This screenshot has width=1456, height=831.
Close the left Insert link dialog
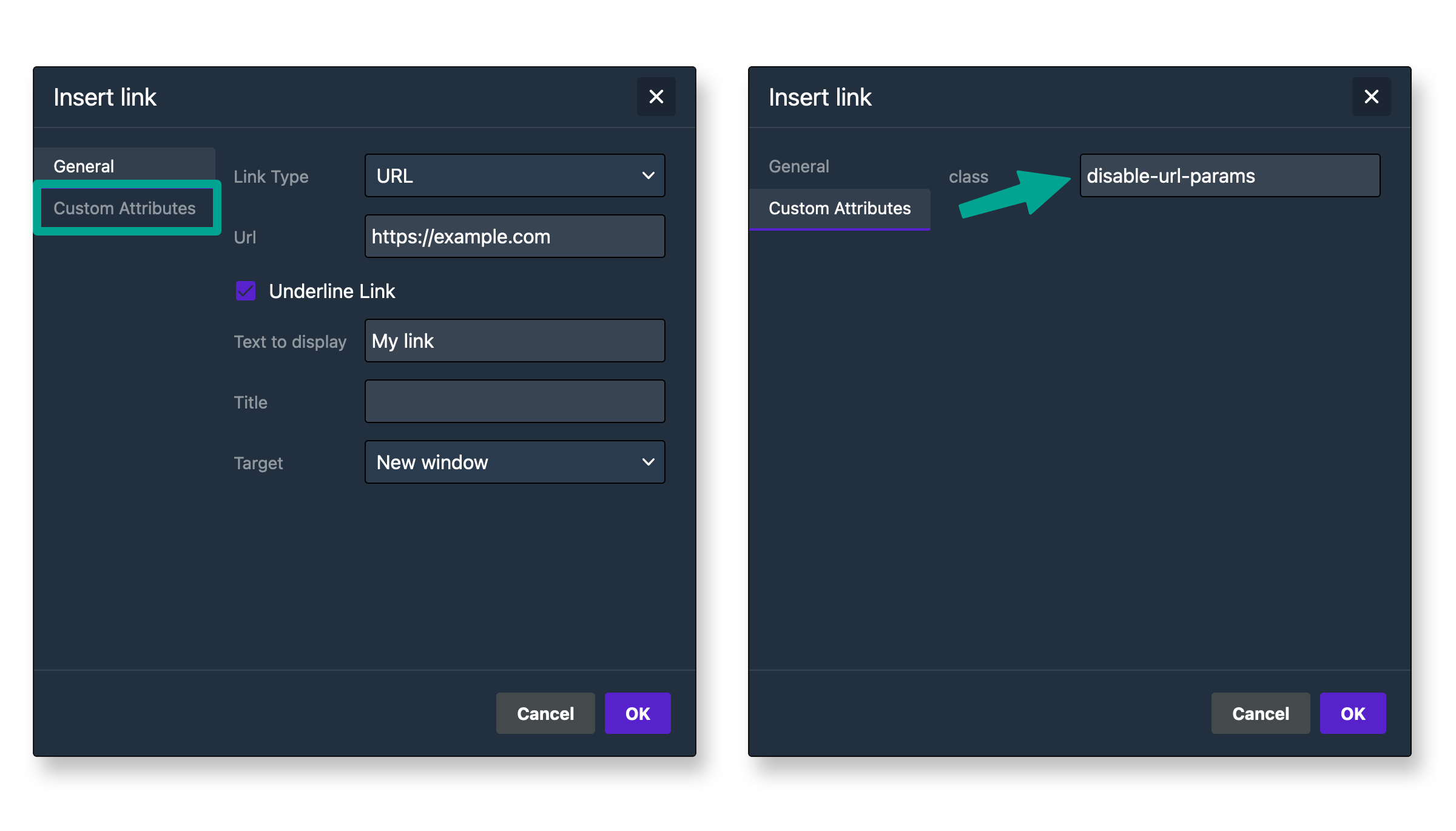[x=656, y=97]
